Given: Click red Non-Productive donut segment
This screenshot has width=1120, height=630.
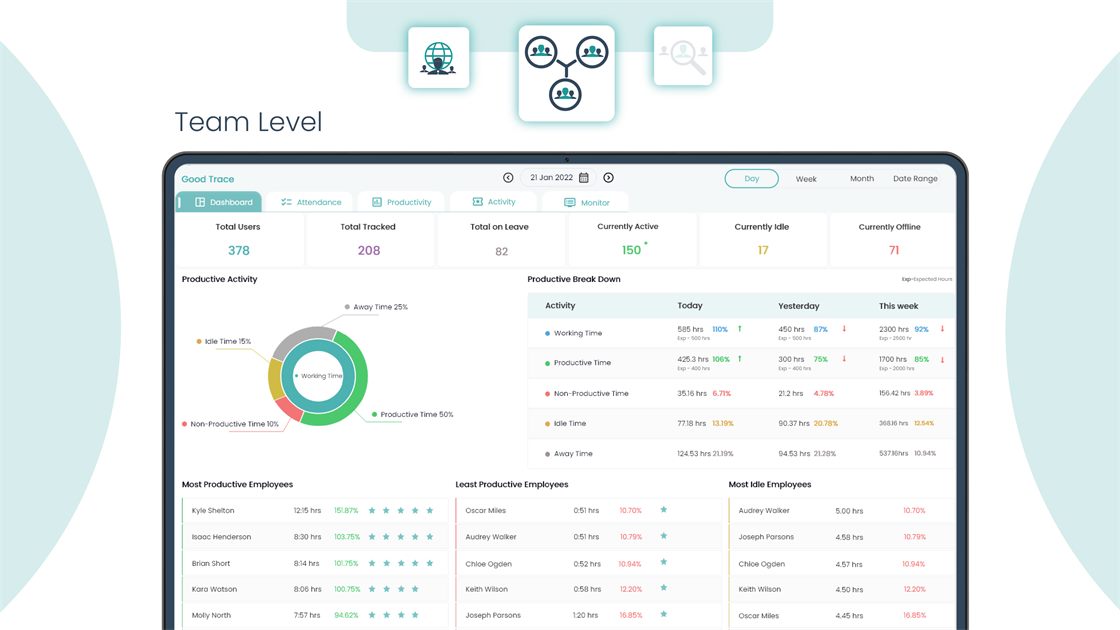Looking at the screenshot, I should [x=289, y=409].
